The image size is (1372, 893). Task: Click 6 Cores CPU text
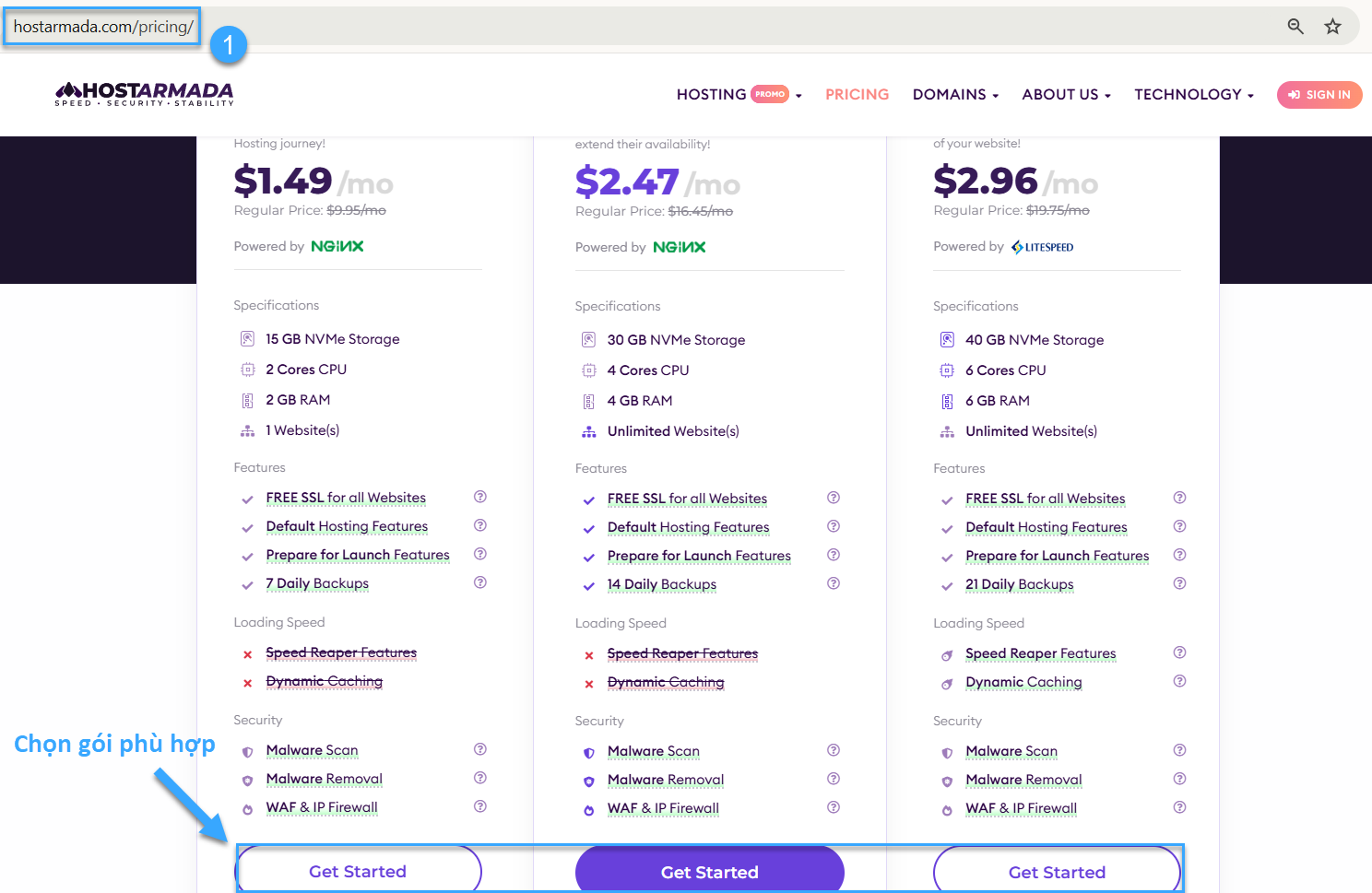tap(1006, 370)
